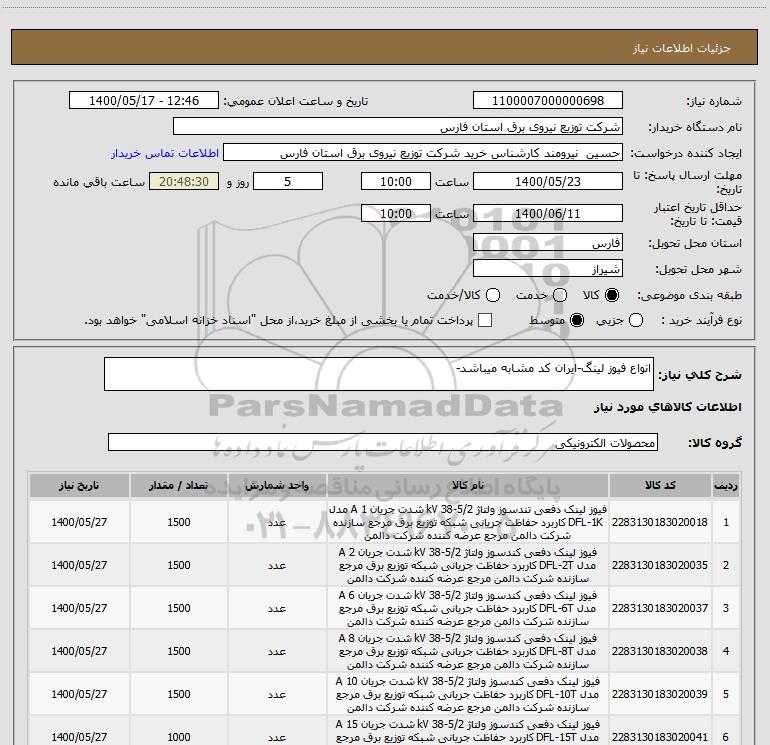770x745 pixels.
Task: Choose متوسط purchase process radio
Action: 577,320
